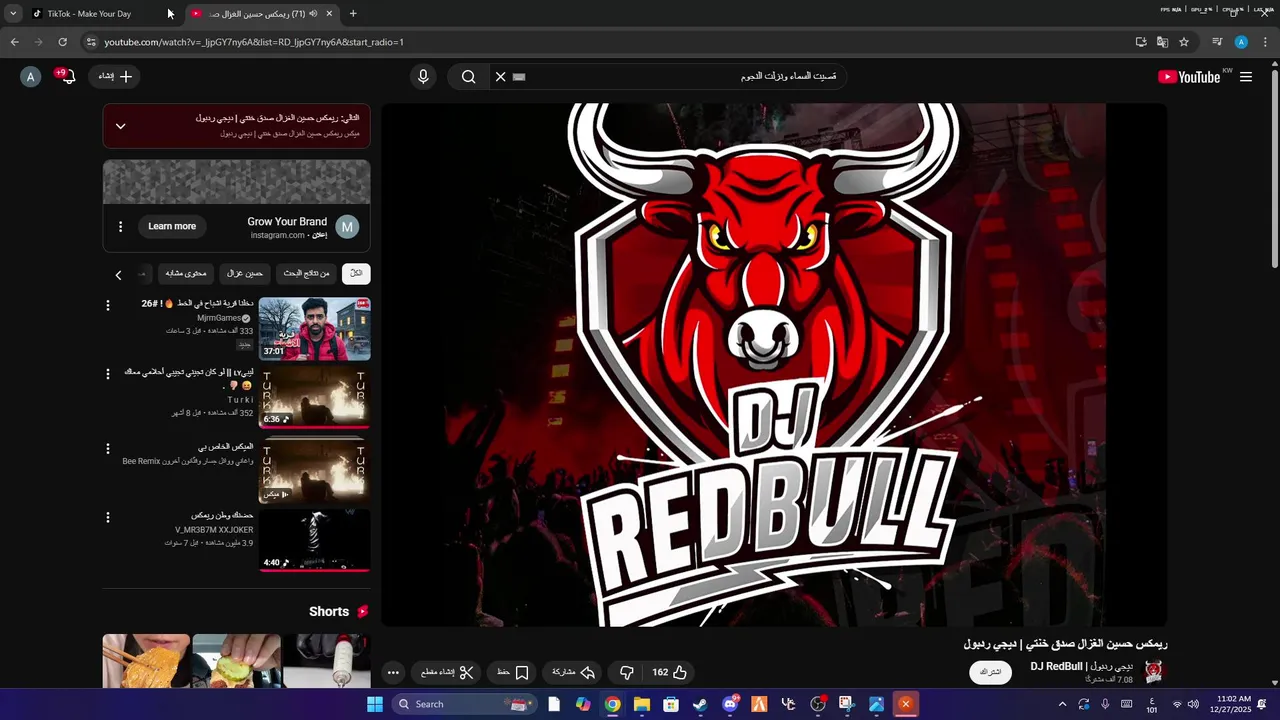Open the Windows Start menu

375,704
